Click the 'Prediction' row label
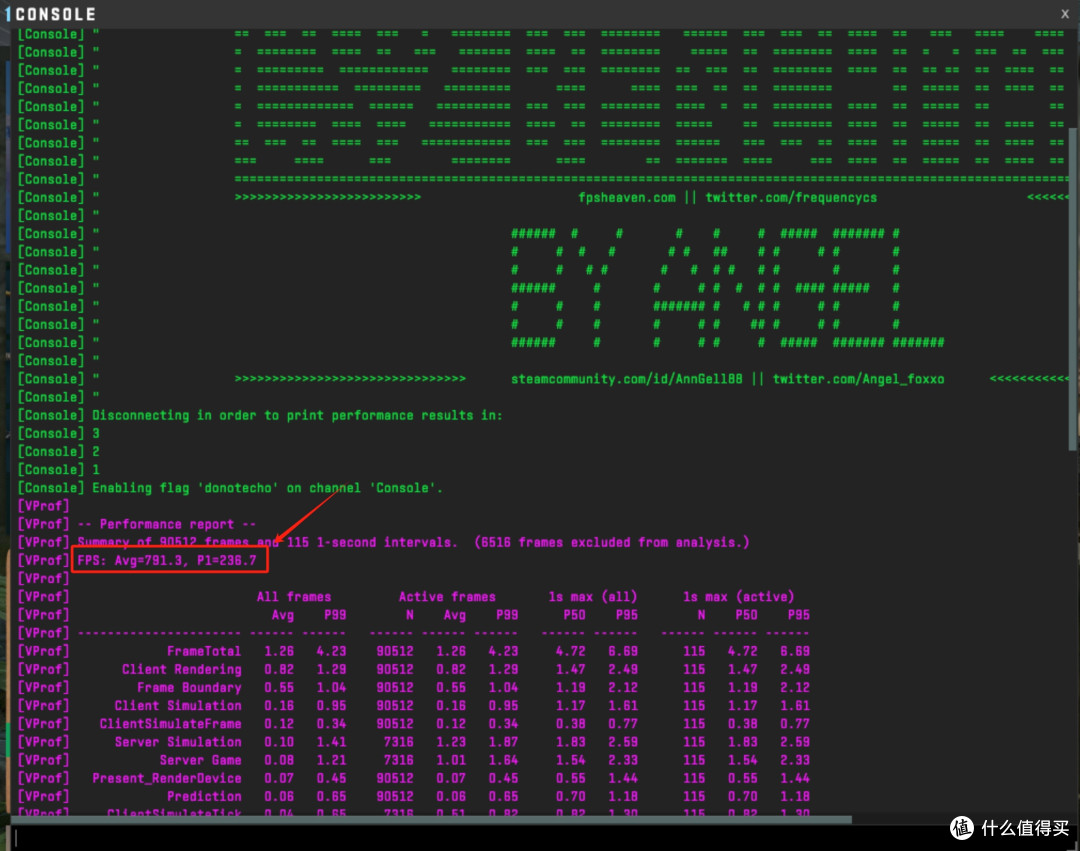Screen dimensions: 1080x851 pos(204,796)
